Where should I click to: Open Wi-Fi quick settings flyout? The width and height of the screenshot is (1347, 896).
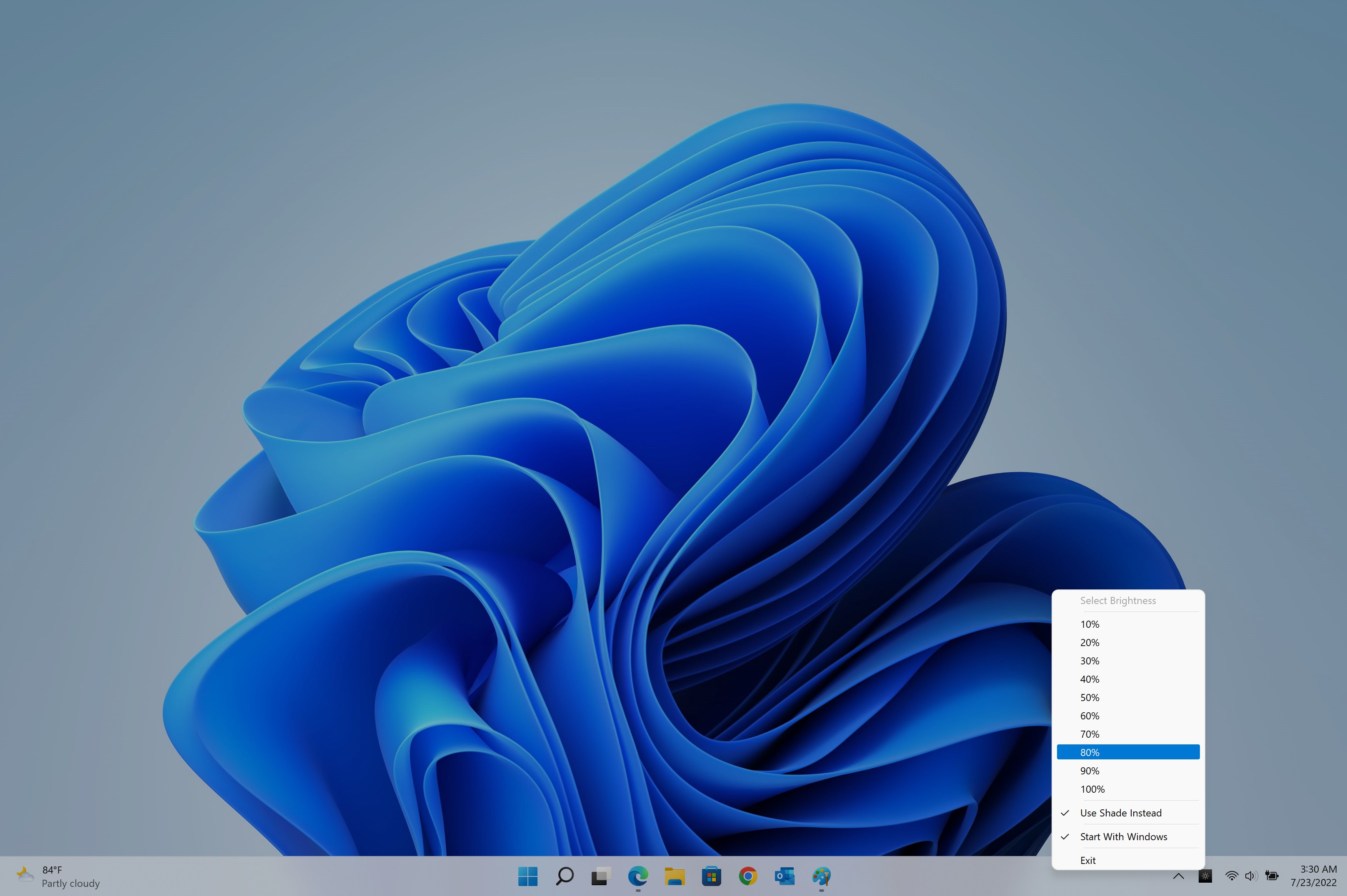point(1232,876)
